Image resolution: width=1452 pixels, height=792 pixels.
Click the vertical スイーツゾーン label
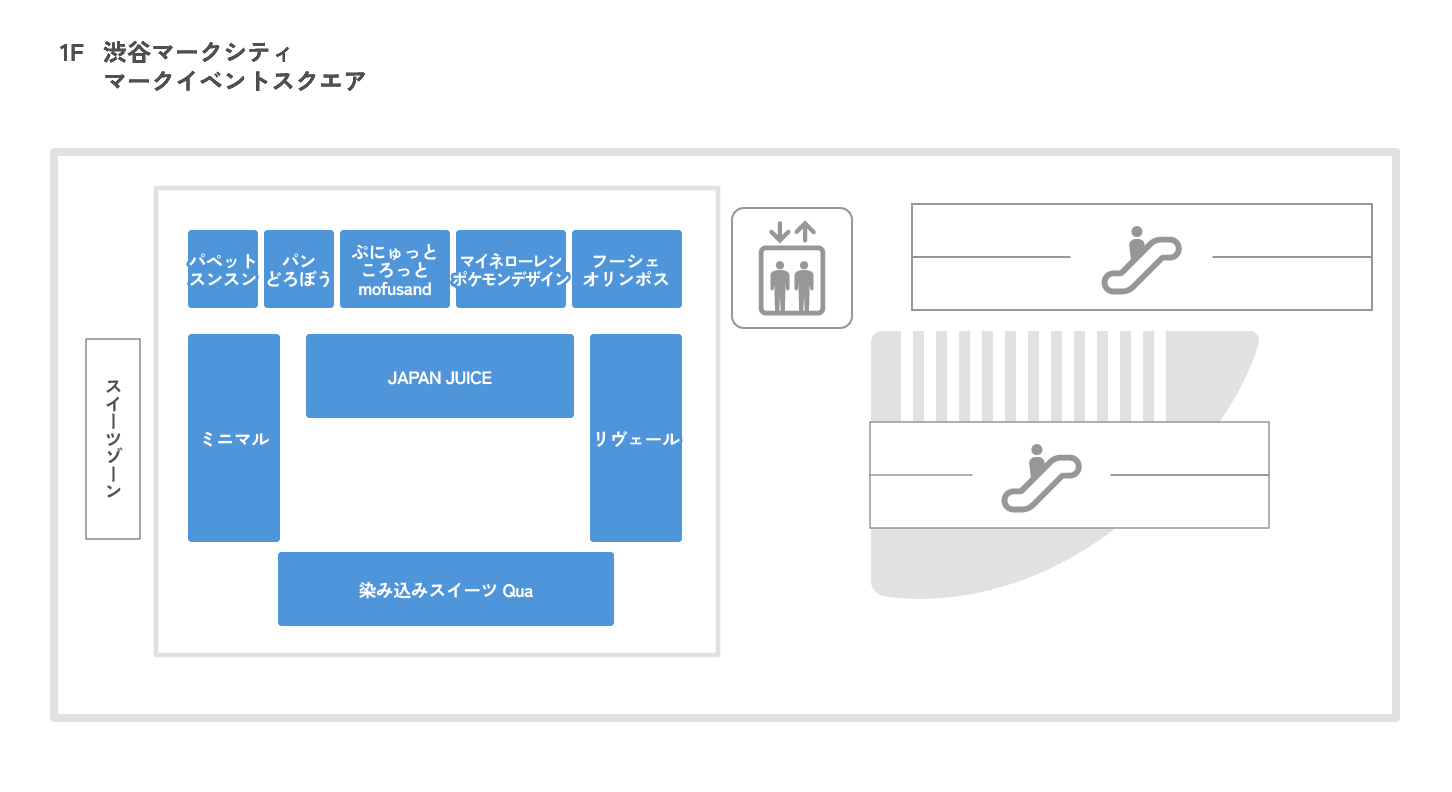click(x=113, y=439)
